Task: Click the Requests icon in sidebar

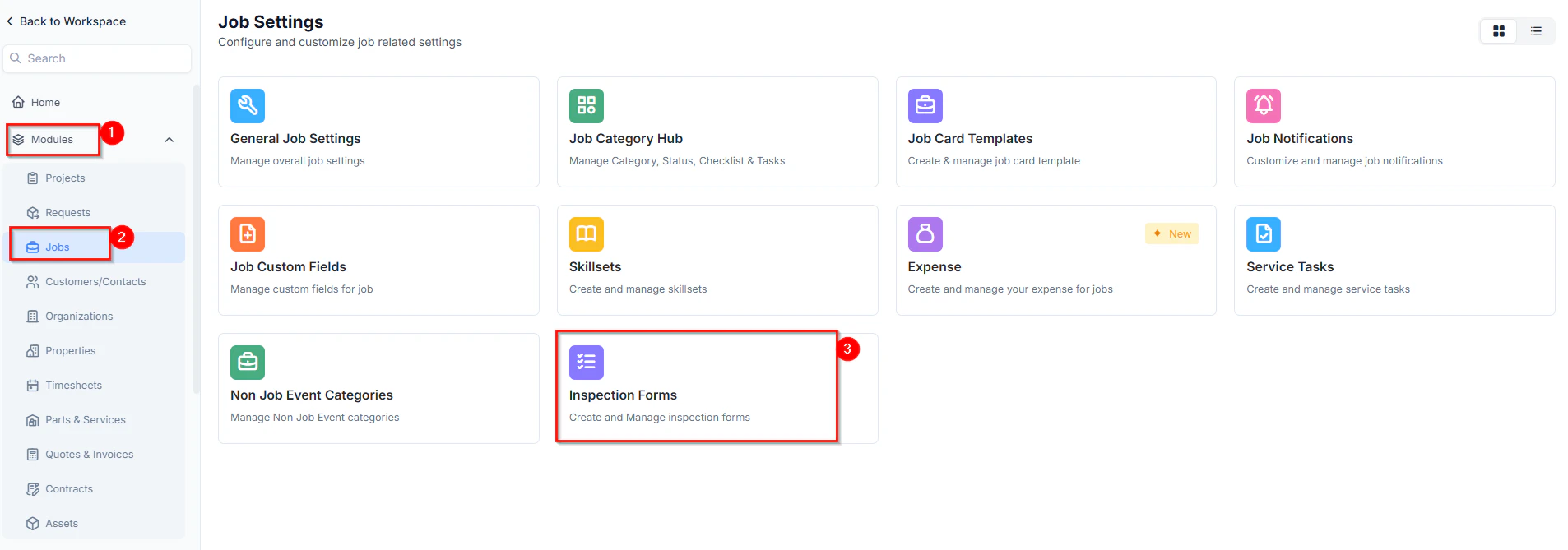Action: coord(33,213)
